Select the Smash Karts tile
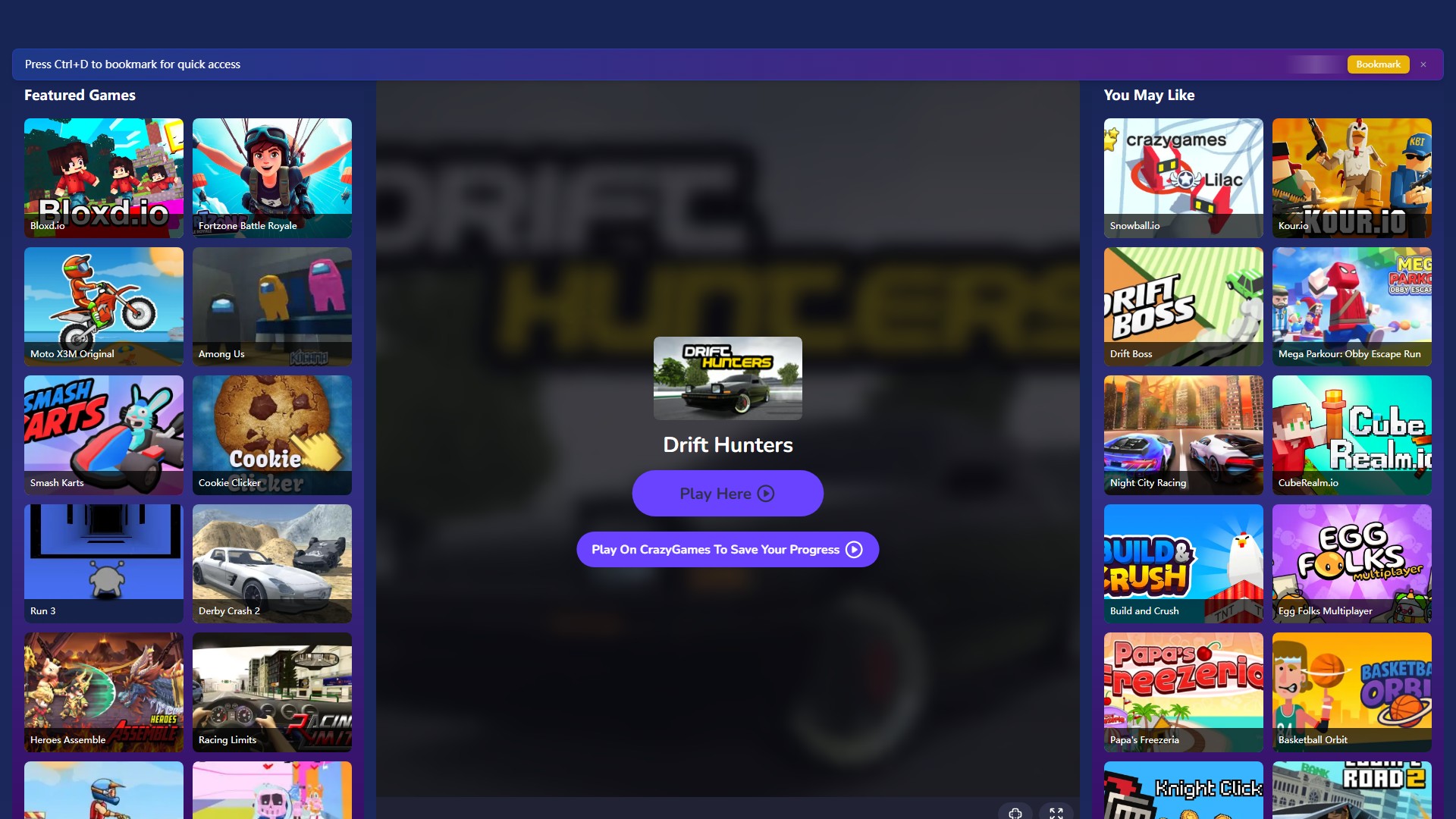 click(104, 435)
